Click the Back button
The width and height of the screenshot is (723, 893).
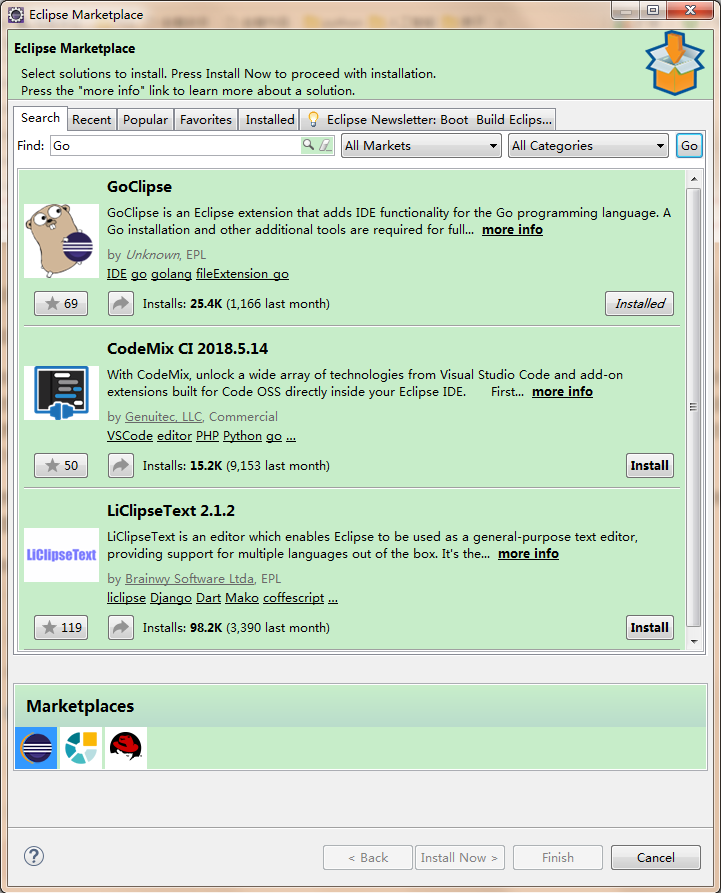[x=368, y=858]
